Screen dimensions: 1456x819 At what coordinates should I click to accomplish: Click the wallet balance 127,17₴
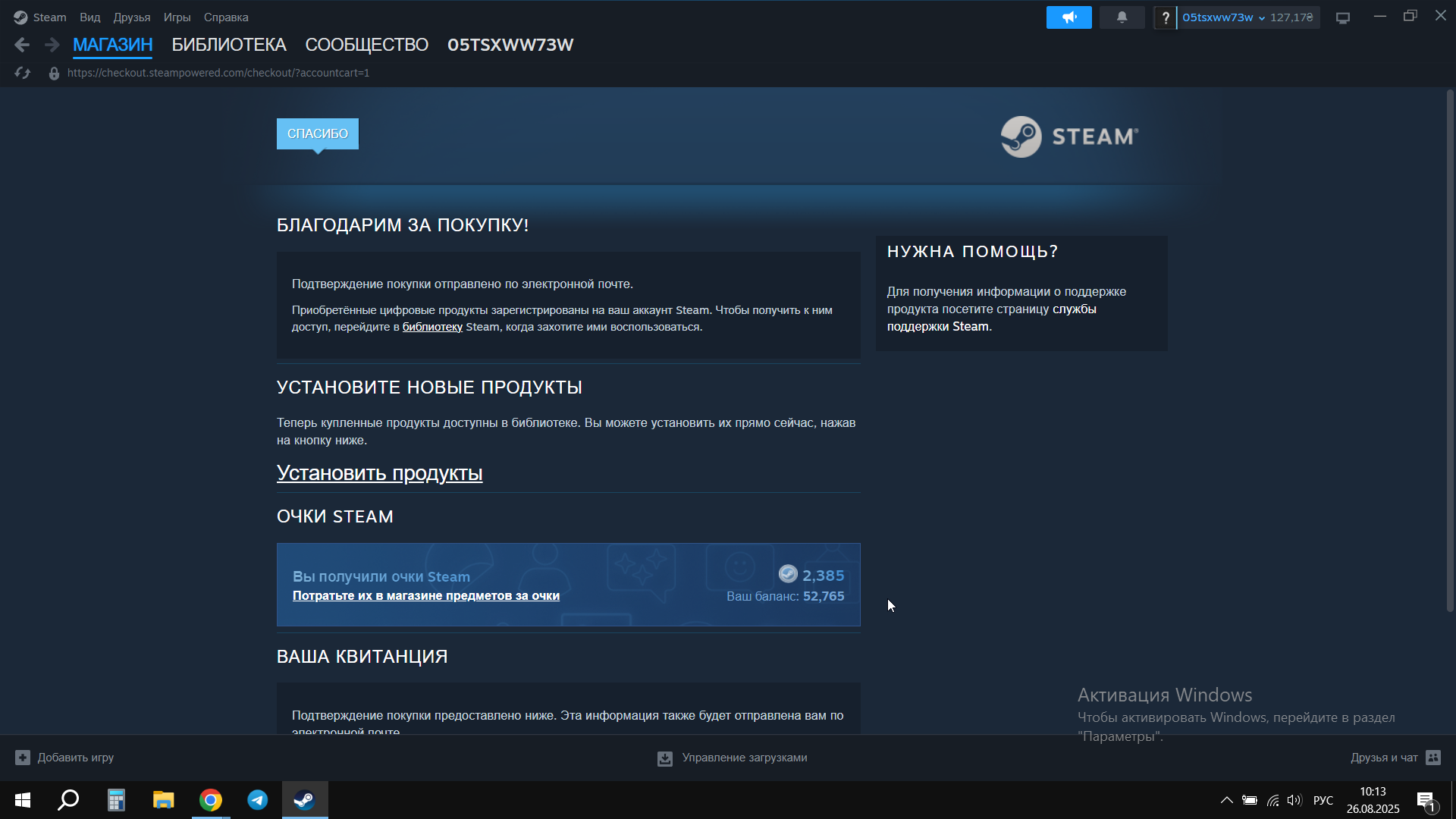pyautogui.click(x=1291, y=17)
